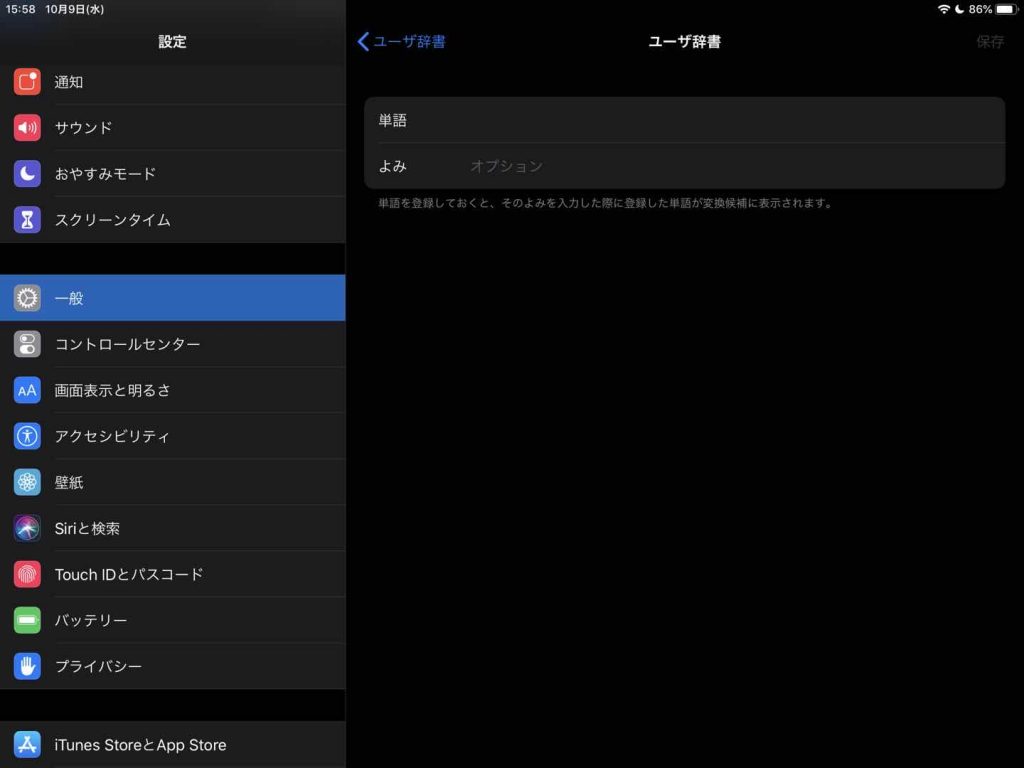Image resolution: width=1024 pixels, height=768 pixels.
Task: Tap the battery indicator in status bar
Action: tap(1004, 9)
